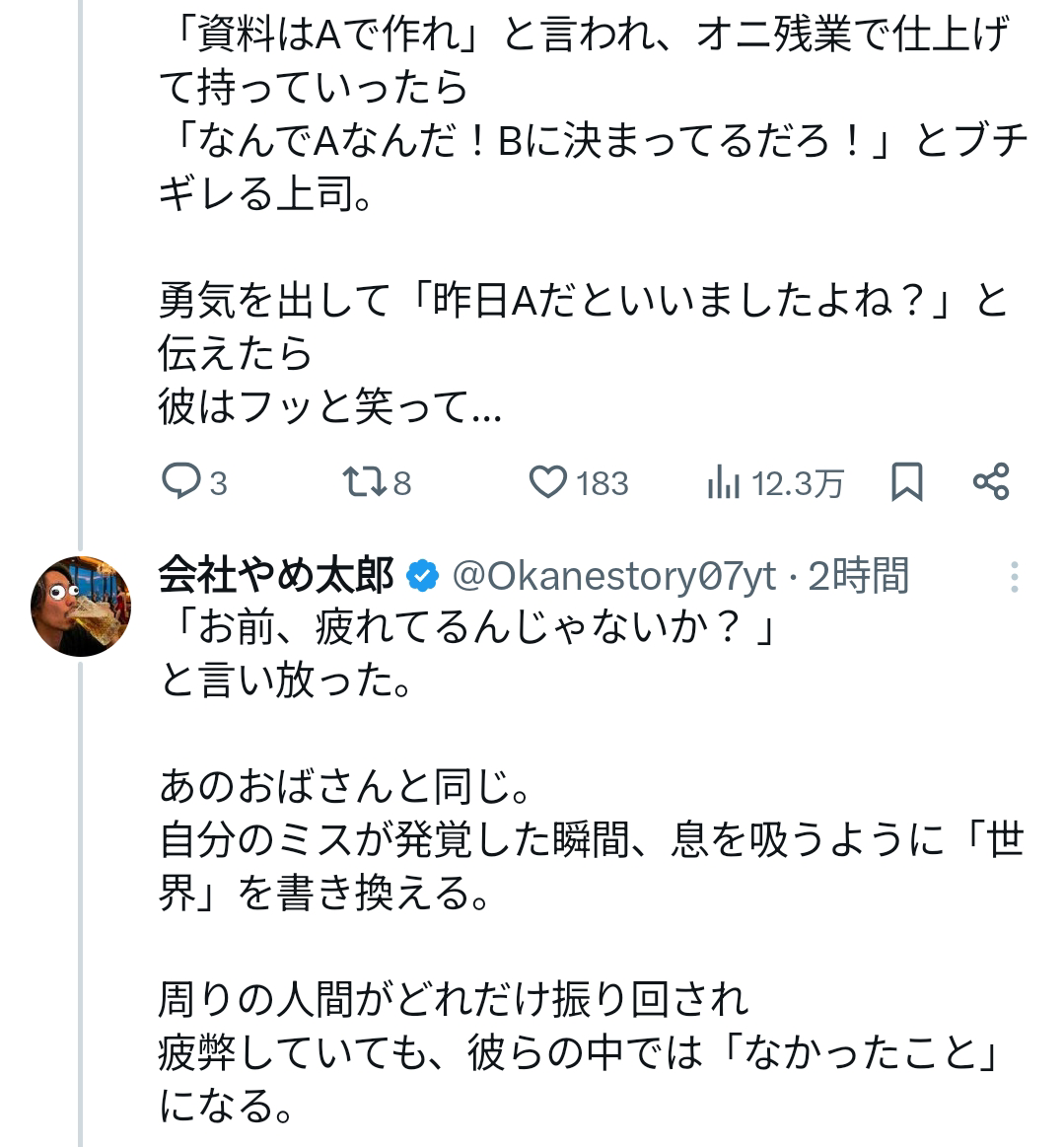Tap the 12.3万 view count
The image size is (1064, 1147).
pos(797,484)
